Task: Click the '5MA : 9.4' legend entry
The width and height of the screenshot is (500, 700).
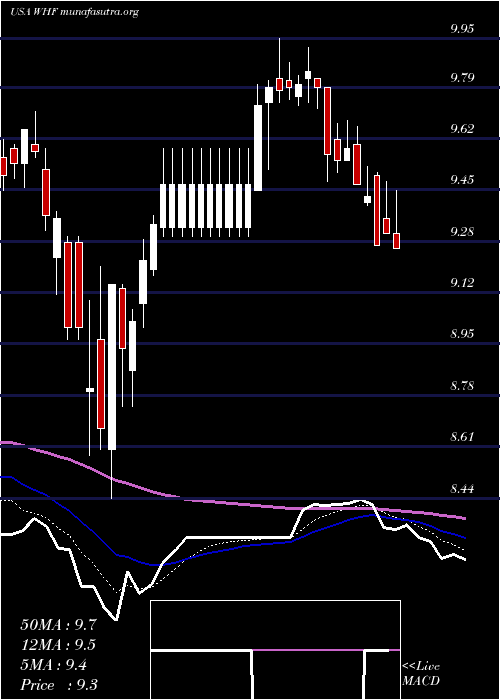Action: tap(53, 665)
